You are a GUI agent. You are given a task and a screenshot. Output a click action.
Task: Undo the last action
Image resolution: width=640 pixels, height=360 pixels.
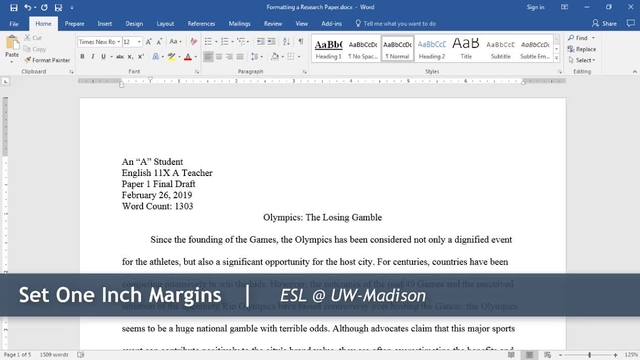pyautogui.click(x=27, y=7)
